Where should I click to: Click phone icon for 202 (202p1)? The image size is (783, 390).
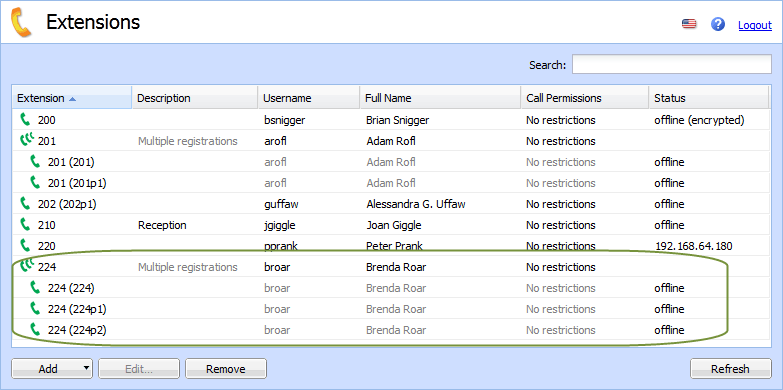pos(25,204)
